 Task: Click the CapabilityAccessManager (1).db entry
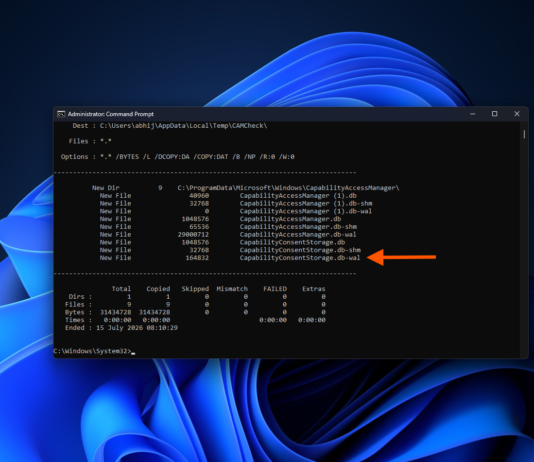point(298,196)
